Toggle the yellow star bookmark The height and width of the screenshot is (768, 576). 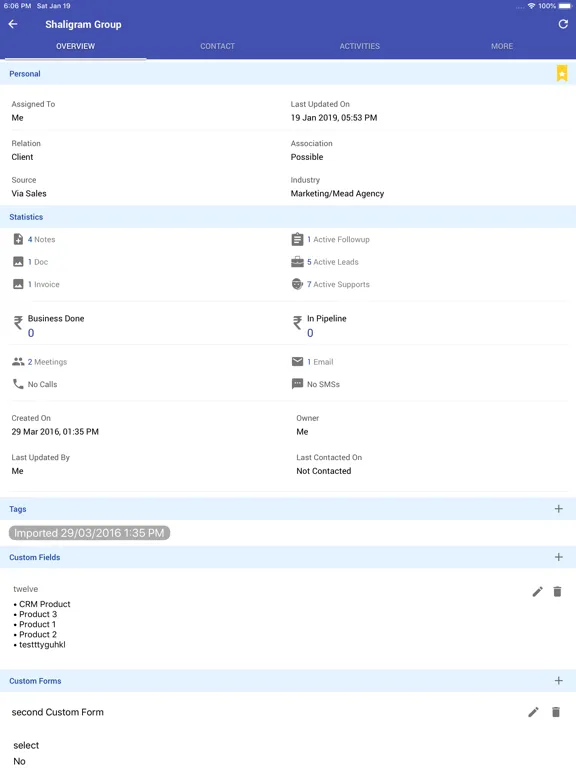(x=562, y=73)
